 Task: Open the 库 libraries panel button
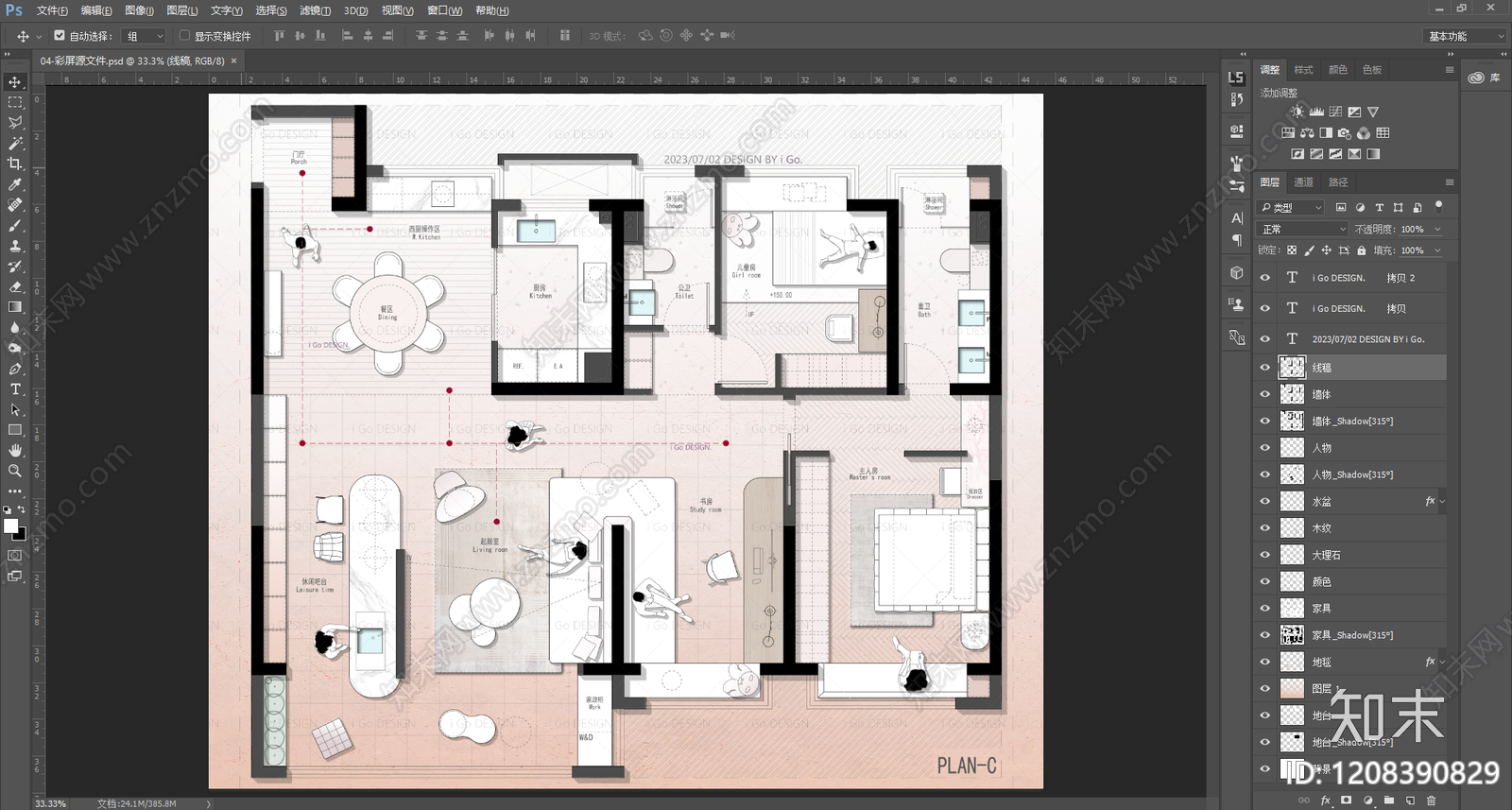pyautogui.click(x=1485, y=78)
